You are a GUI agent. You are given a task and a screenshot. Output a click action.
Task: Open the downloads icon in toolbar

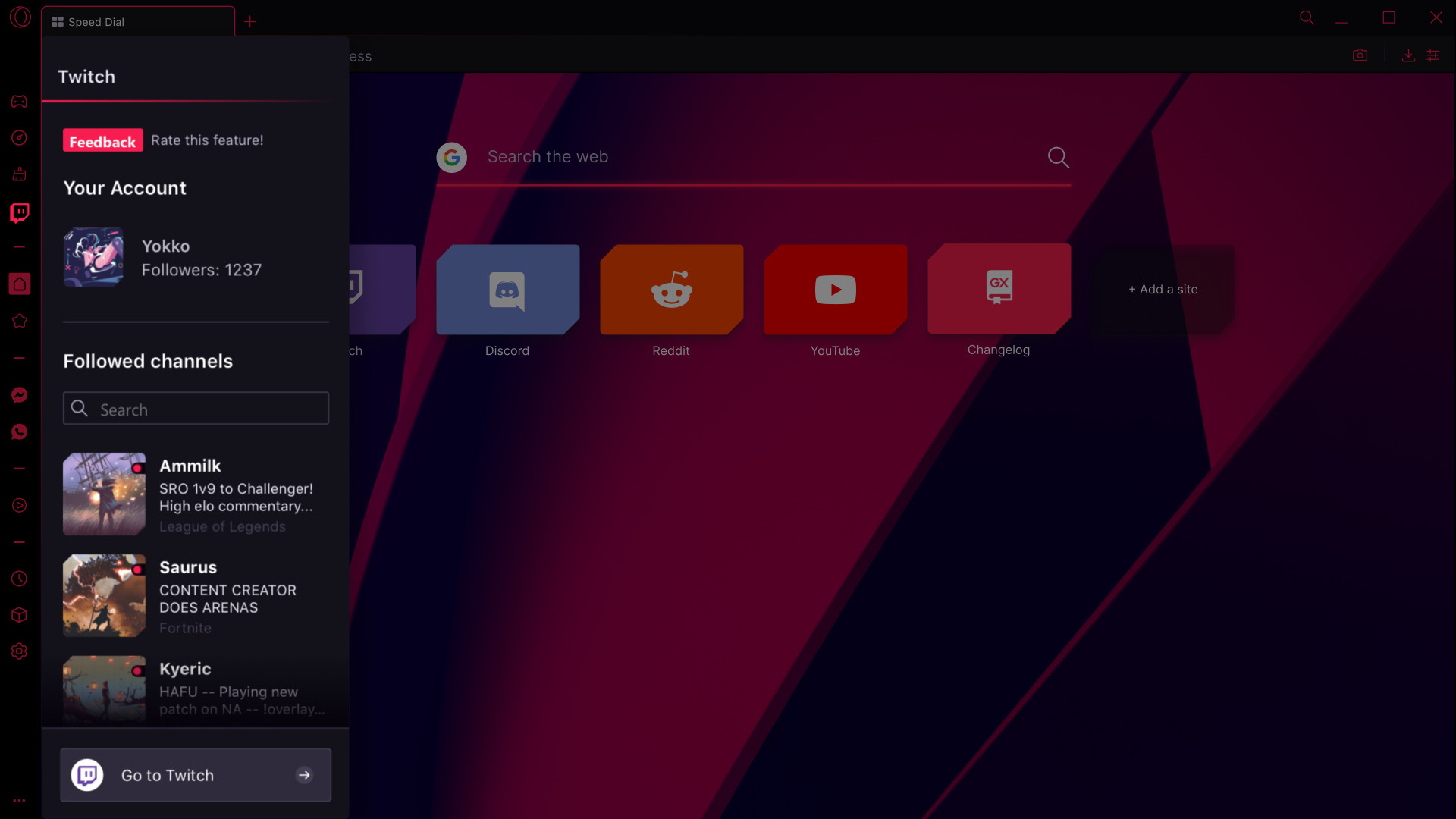1408,55
